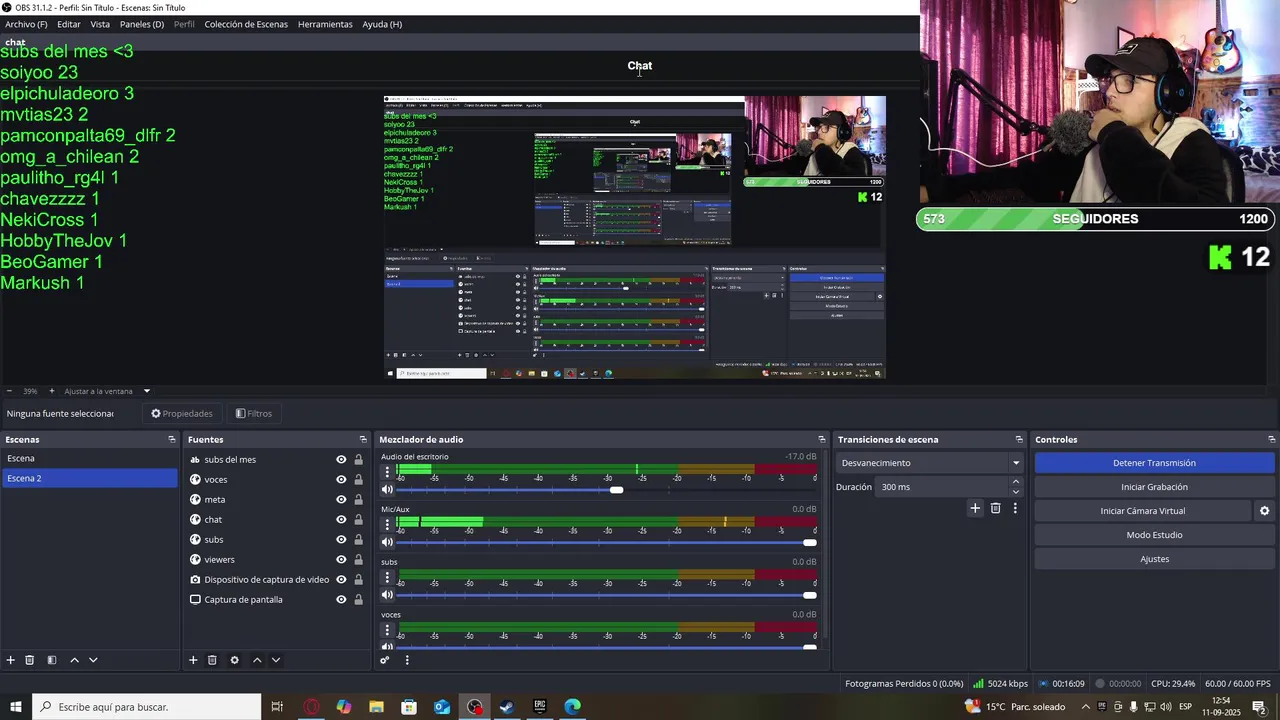Open Herramientas menu
Viewport: 1280px width, 720px height.
(325, 24)
